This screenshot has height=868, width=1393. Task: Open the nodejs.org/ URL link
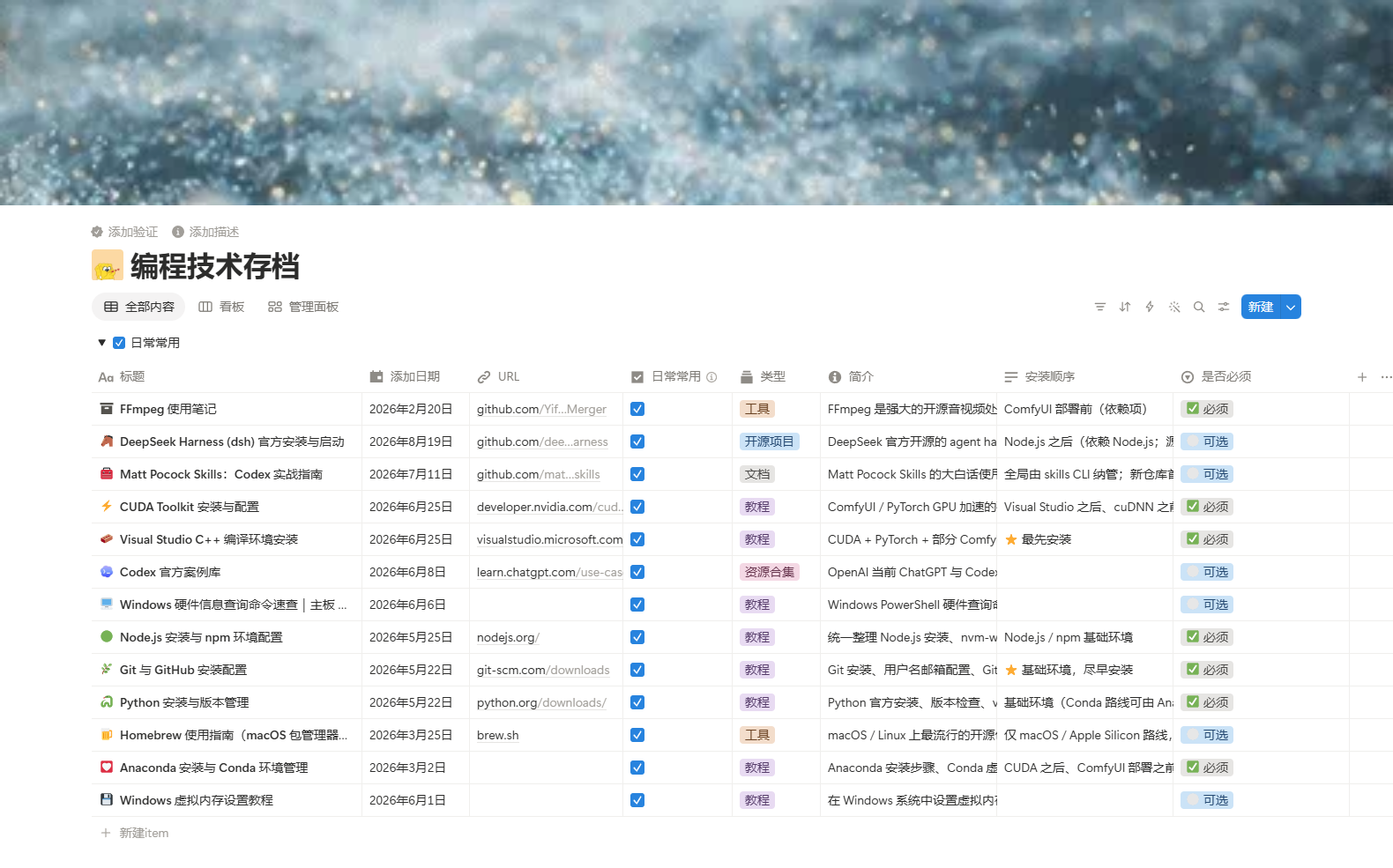pyautogui.click(x=508, y=637)
